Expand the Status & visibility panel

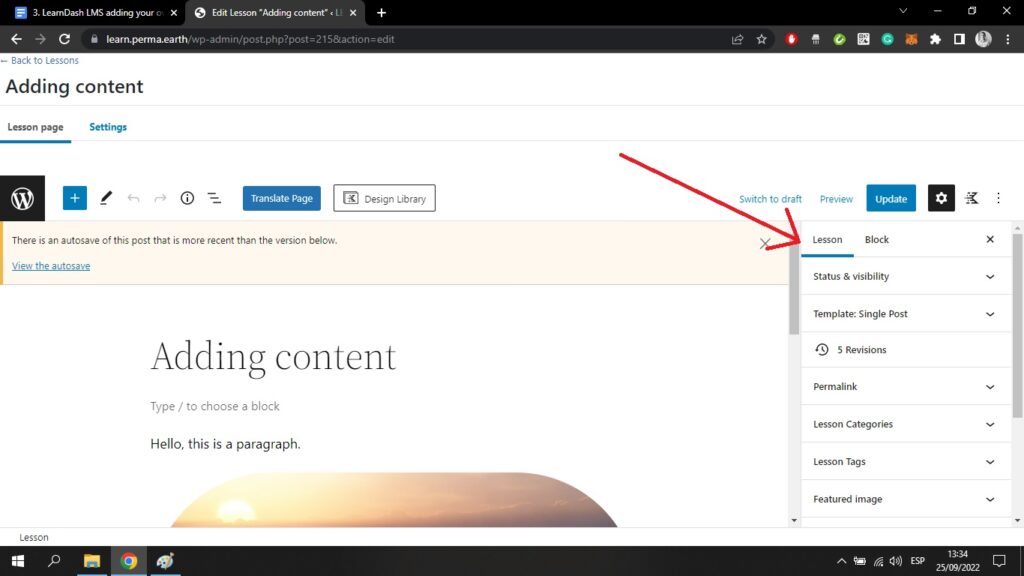click(x=906, y=276)
